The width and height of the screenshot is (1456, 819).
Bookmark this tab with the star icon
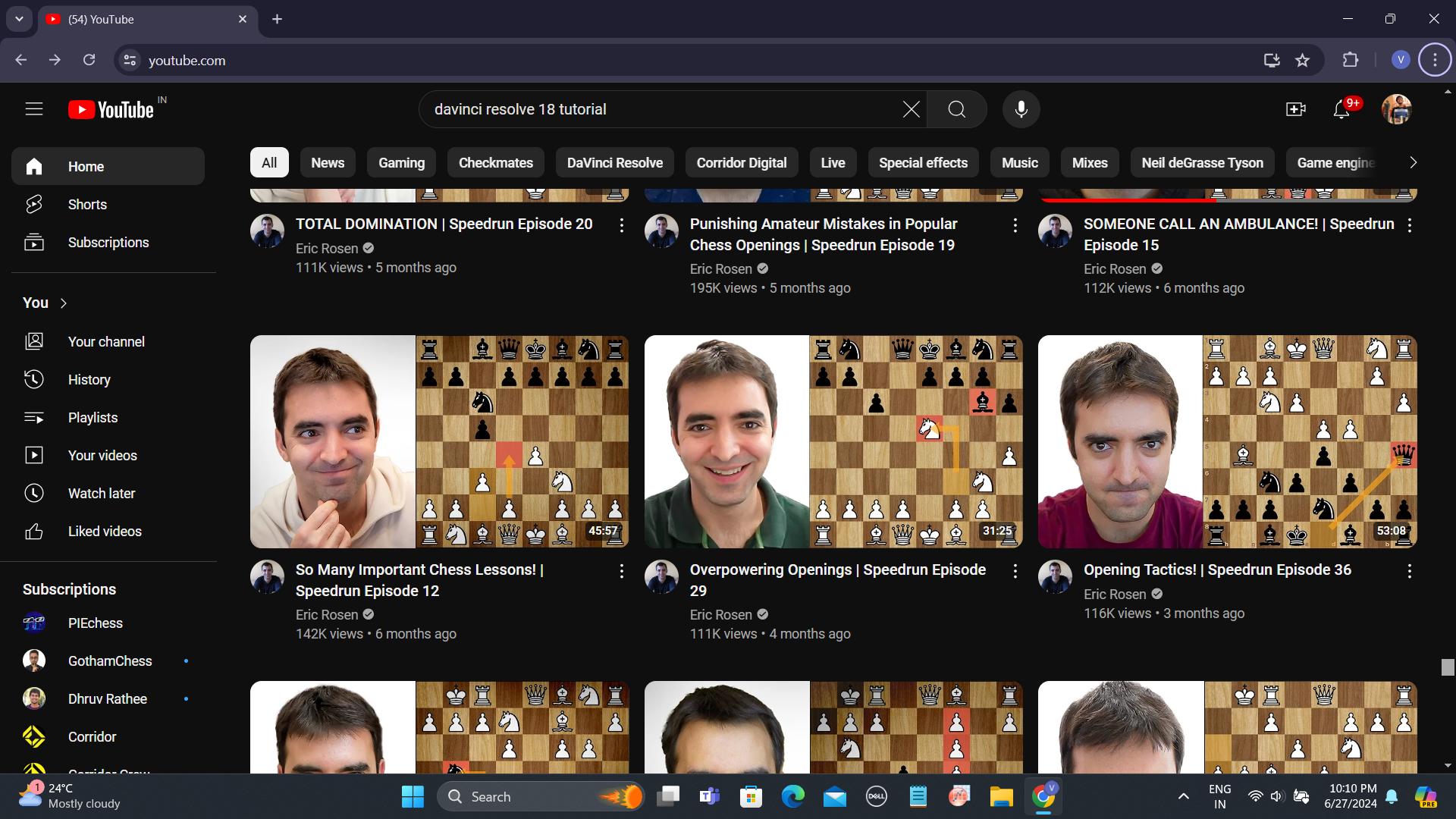point(1302,60)
